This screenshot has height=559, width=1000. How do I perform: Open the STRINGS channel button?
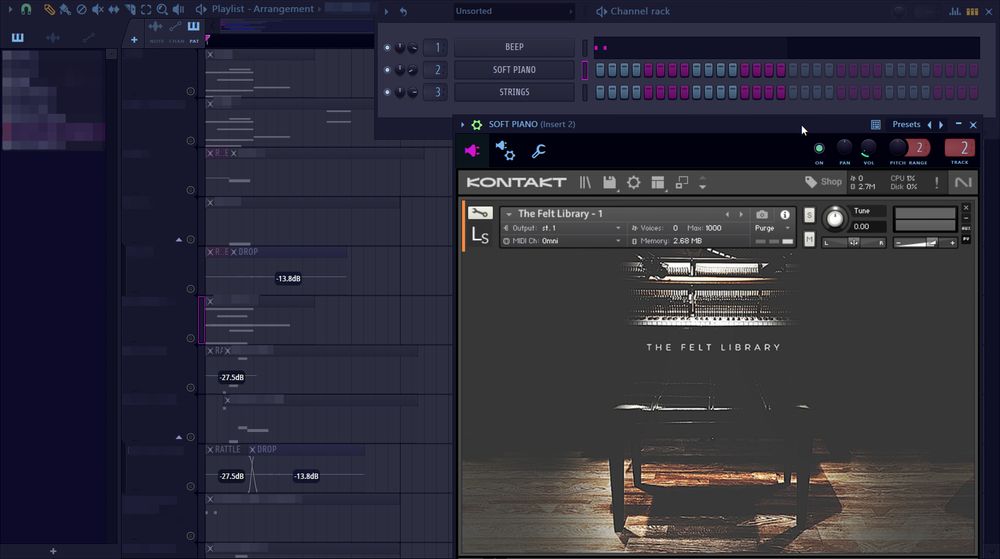(x=514, y=92)
